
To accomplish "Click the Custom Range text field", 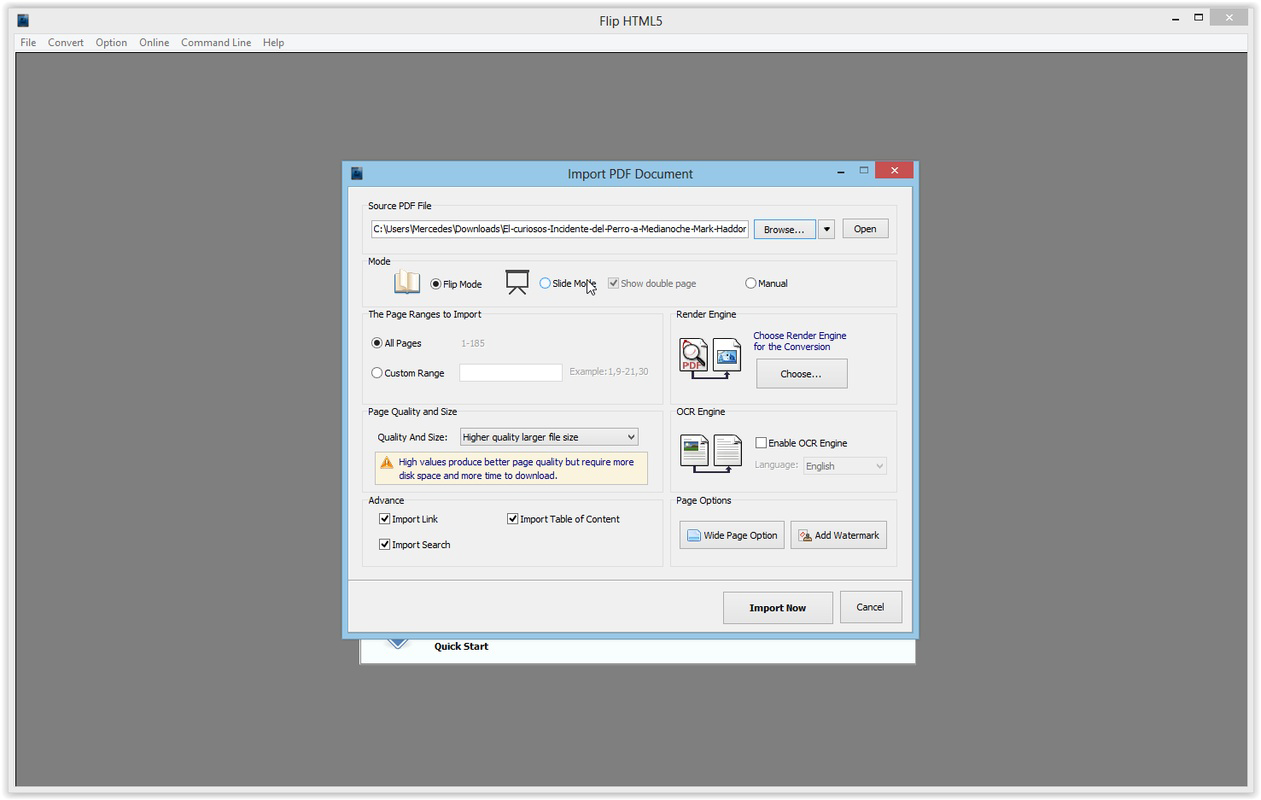I will tap(511, 372).
